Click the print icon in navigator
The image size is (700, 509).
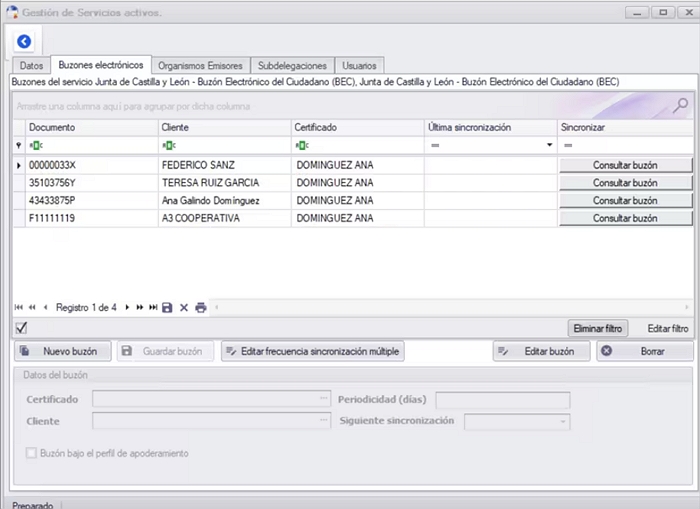[201, 307]
